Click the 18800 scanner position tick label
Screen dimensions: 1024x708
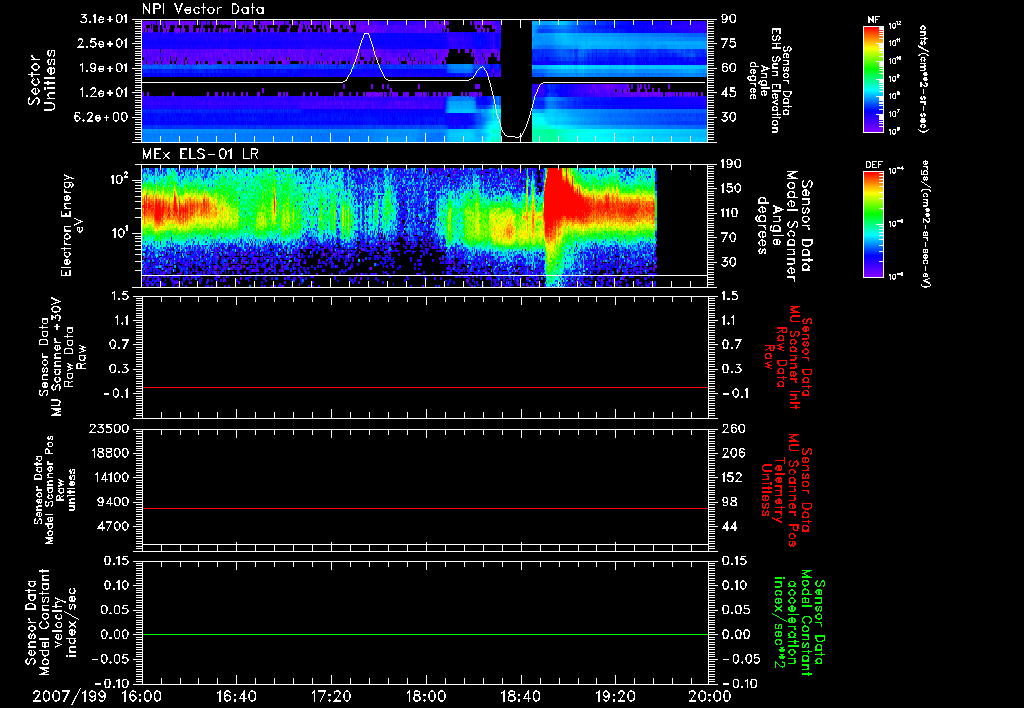[x=111, y=453]
